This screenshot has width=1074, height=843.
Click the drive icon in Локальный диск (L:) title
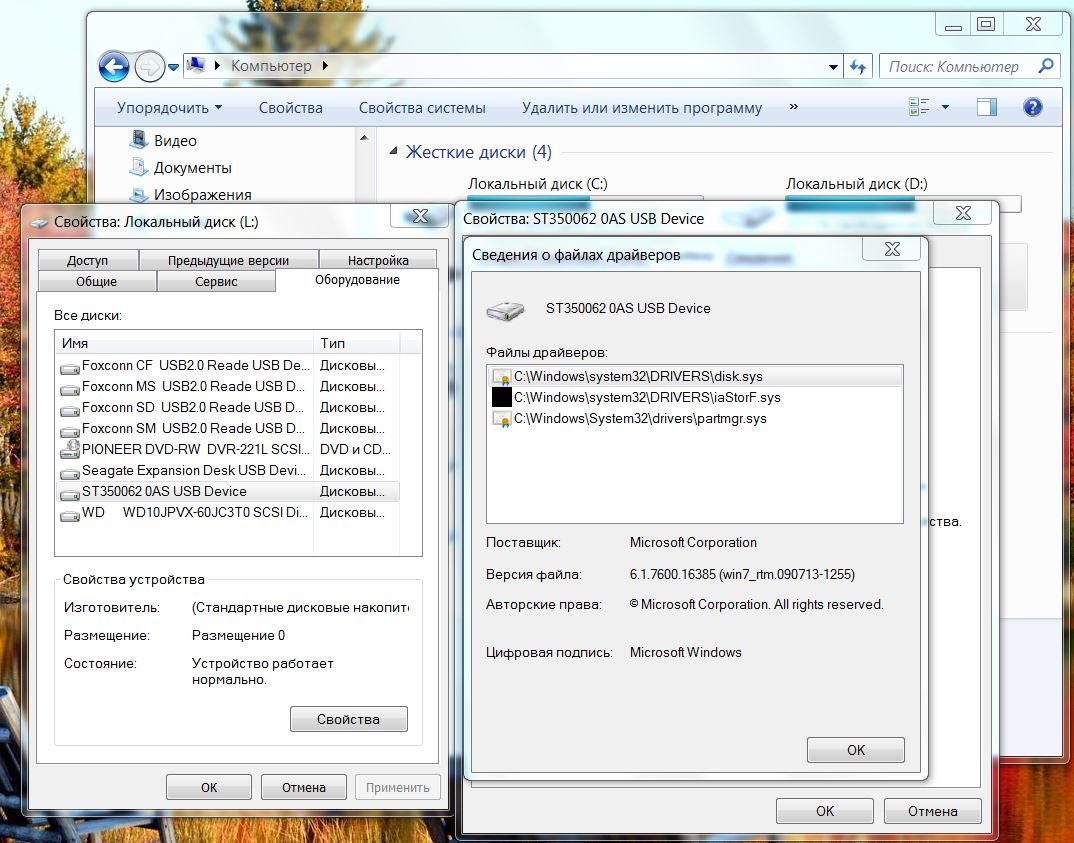[x=40, y=223]
